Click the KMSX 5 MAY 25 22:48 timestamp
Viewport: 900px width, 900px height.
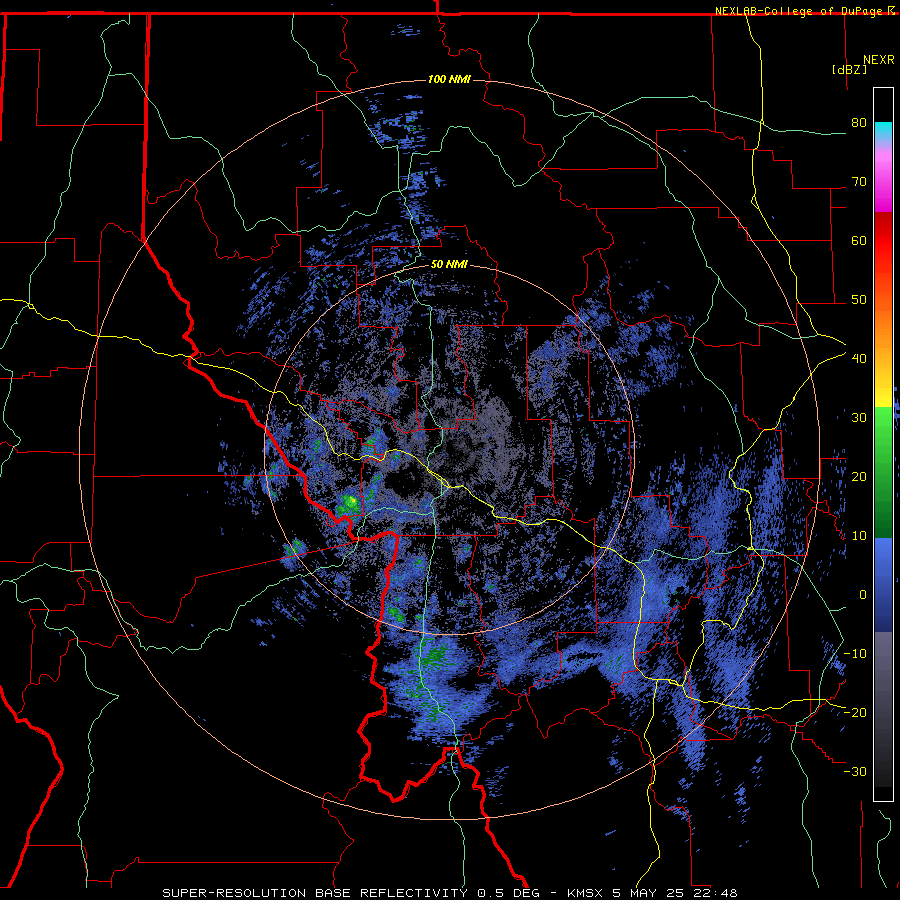click(x=652, y=893)
